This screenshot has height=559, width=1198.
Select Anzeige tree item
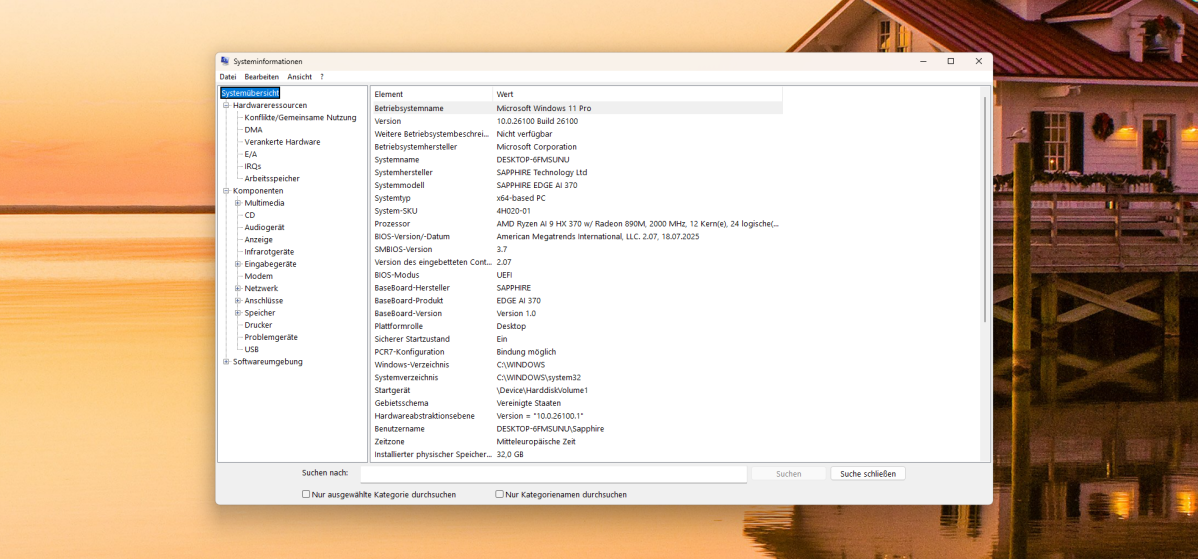258,240
